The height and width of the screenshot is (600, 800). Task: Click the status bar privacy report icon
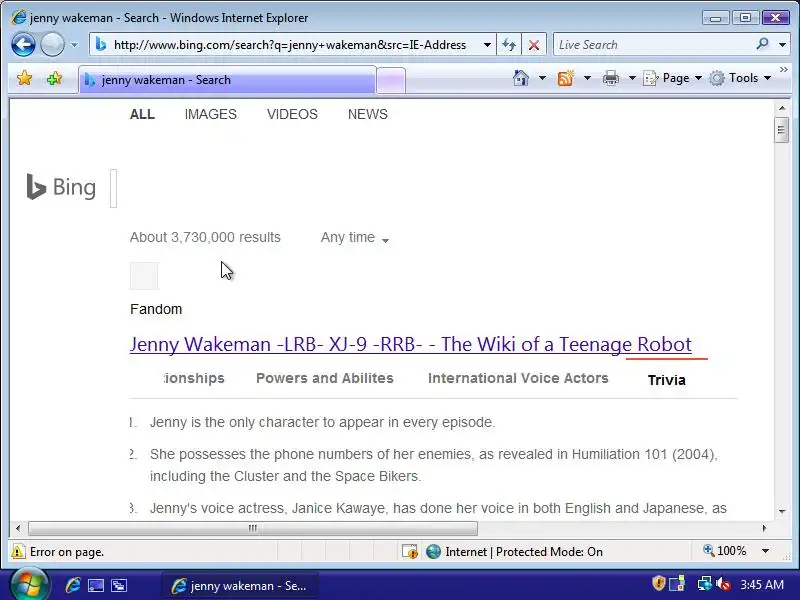(410, 552)
